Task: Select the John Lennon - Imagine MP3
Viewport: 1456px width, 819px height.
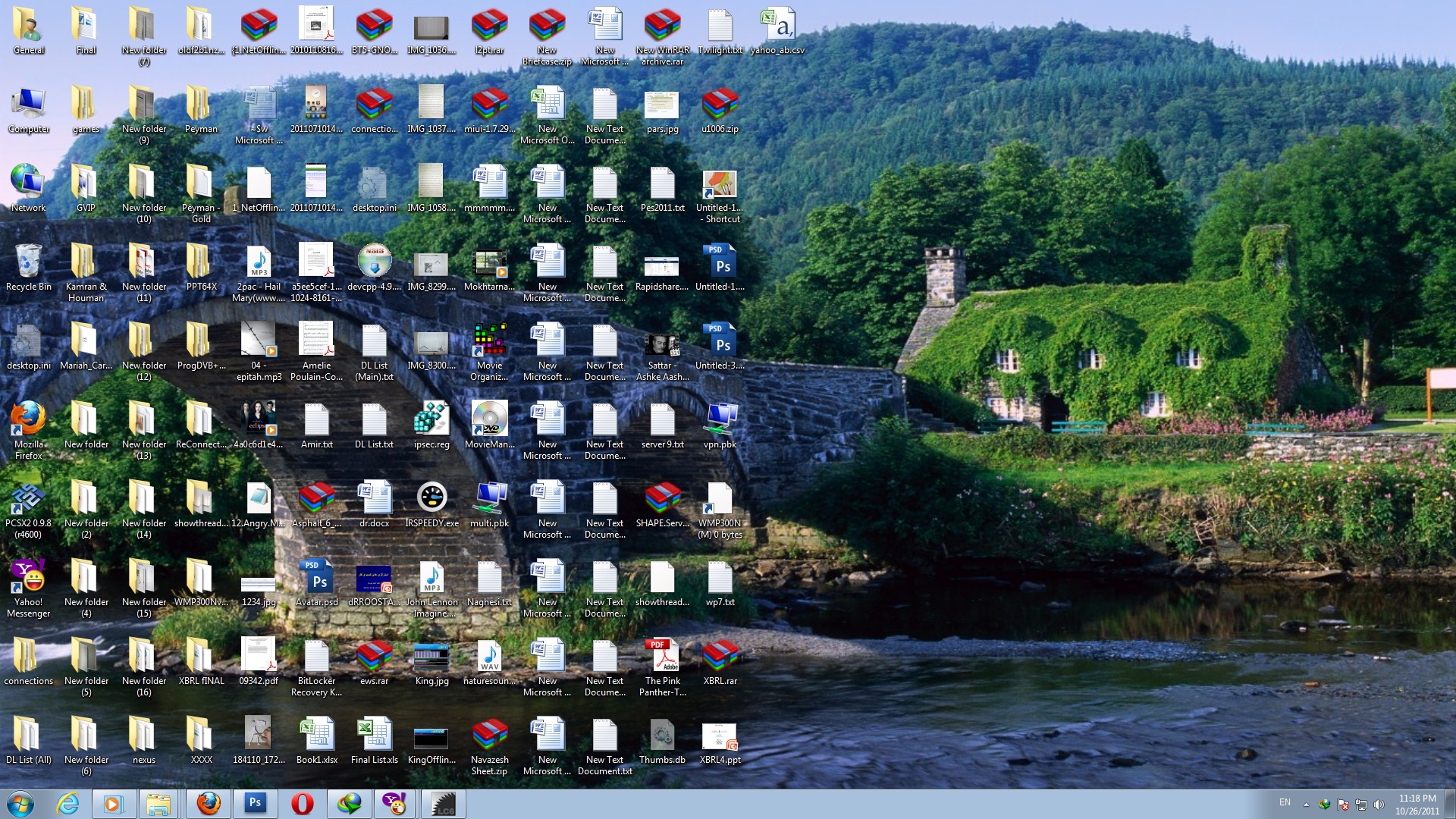Action: click(432, 588)
